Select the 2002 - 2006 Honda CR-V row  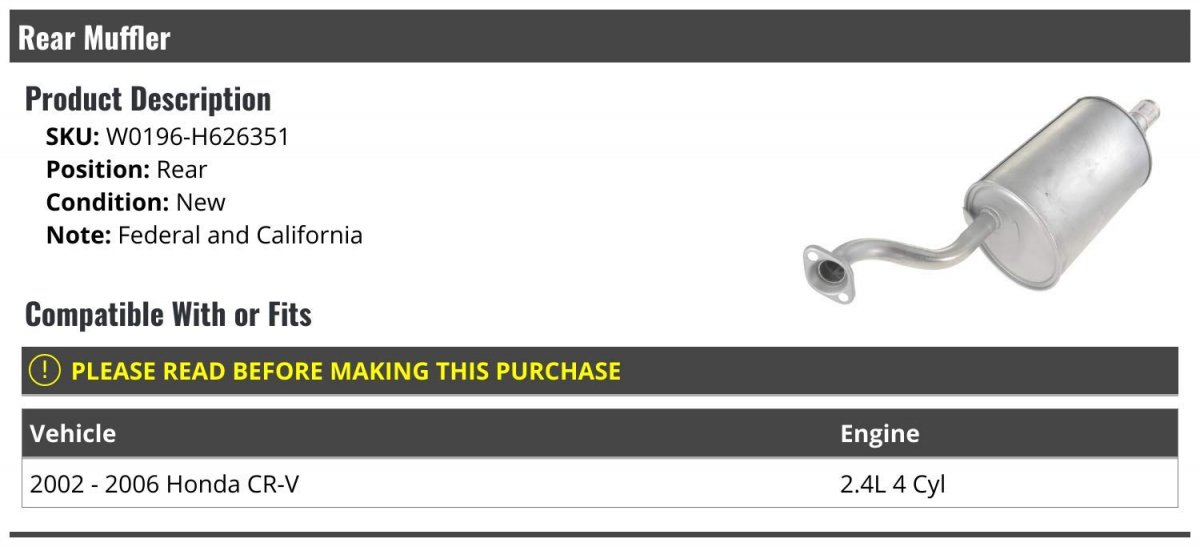tap(600, 484)
